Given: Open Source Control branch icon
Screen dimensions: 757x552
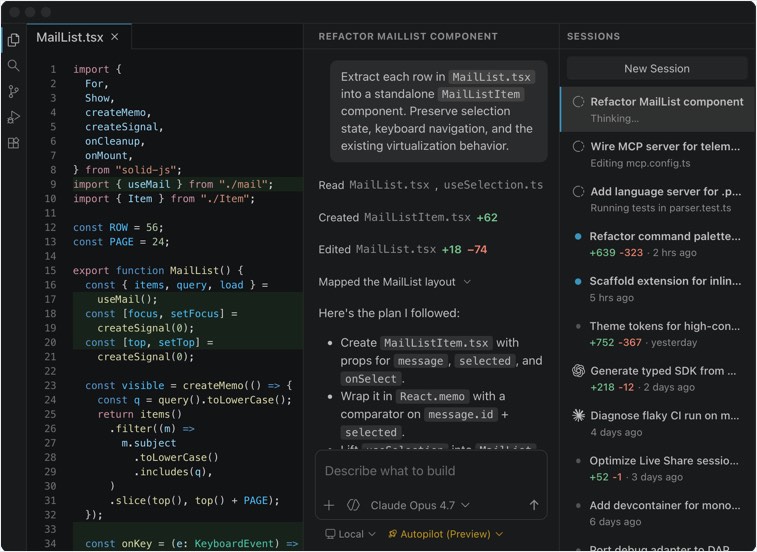Looking at the screenshot, I should [x=14, y=91].
